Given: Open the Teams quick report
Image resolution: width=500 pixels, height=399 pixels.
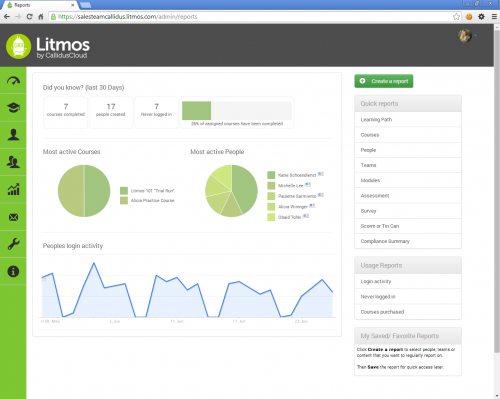Looking at the screenshot, I should [408, 165].
